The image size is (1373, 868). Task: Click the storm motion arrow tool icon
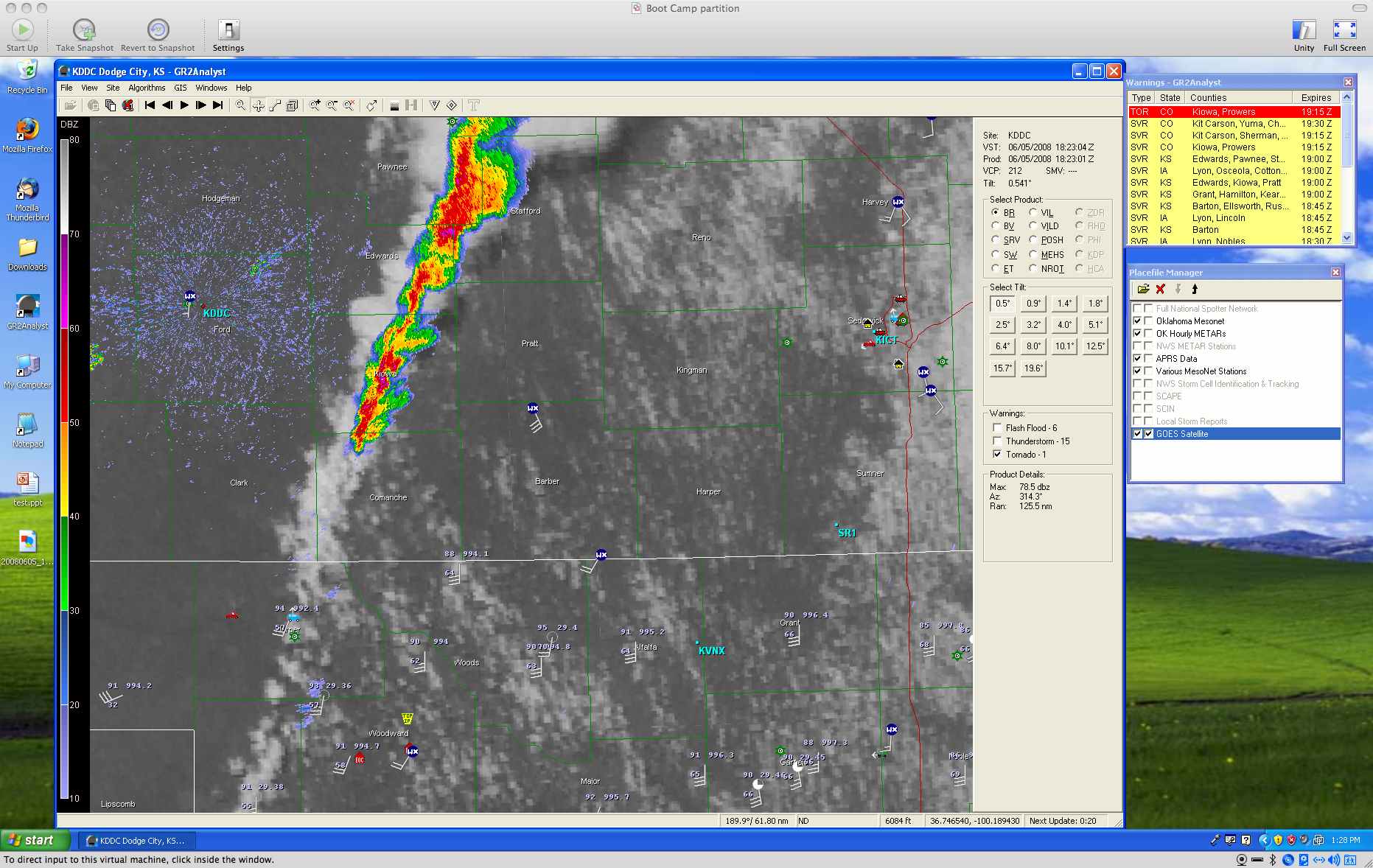point(371,105)
